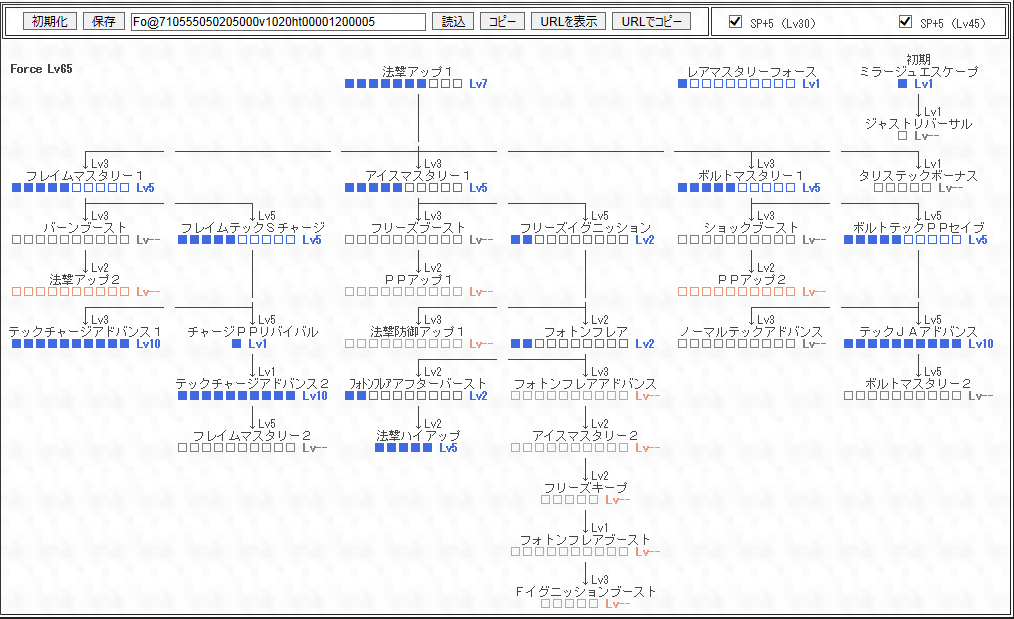
Task: Set level on the ボルトテックPPセイブ level bar
Action: click(x=903, y=239)
